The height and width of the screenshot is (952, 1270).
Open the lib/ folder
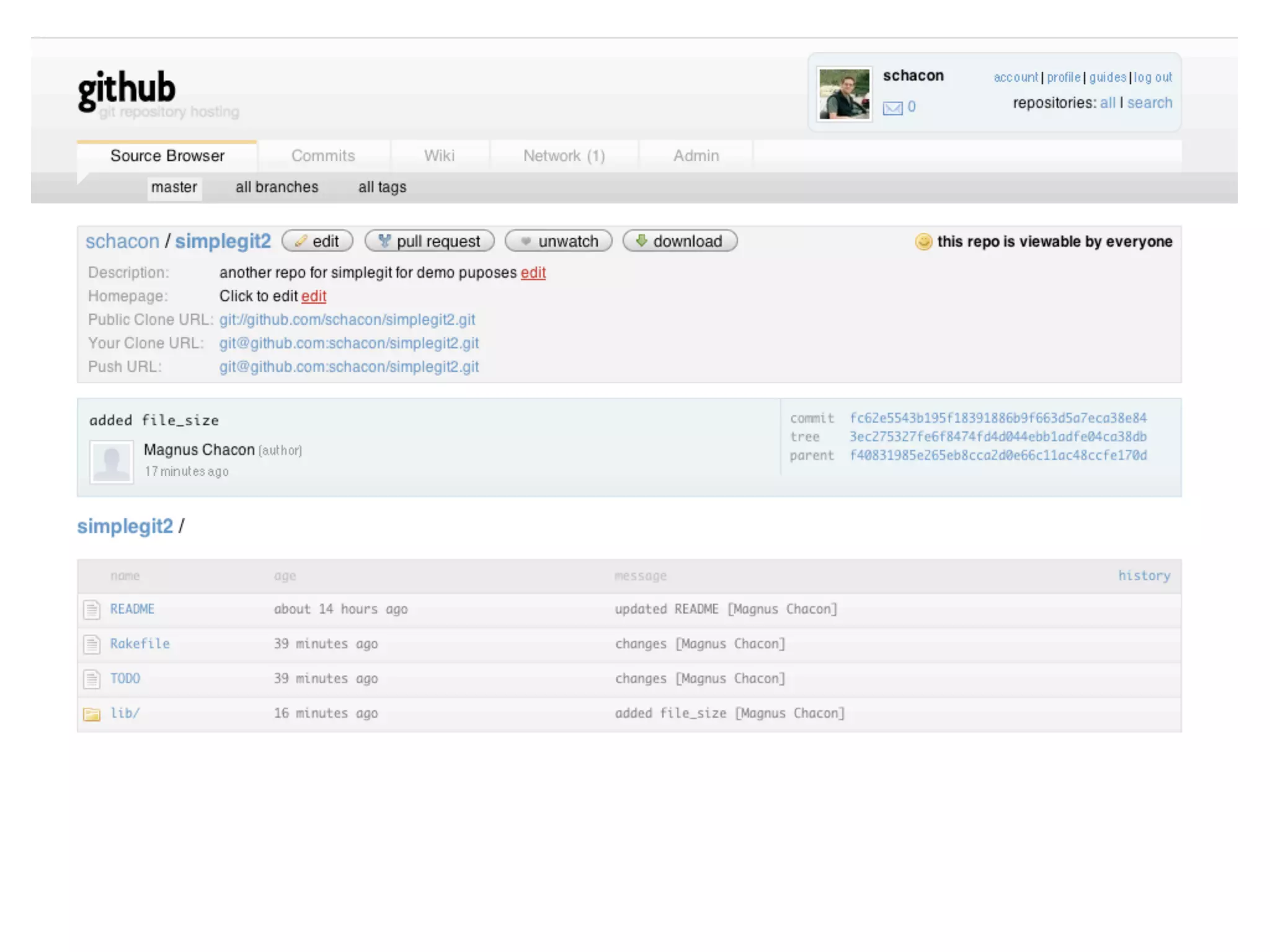(125, 713)
